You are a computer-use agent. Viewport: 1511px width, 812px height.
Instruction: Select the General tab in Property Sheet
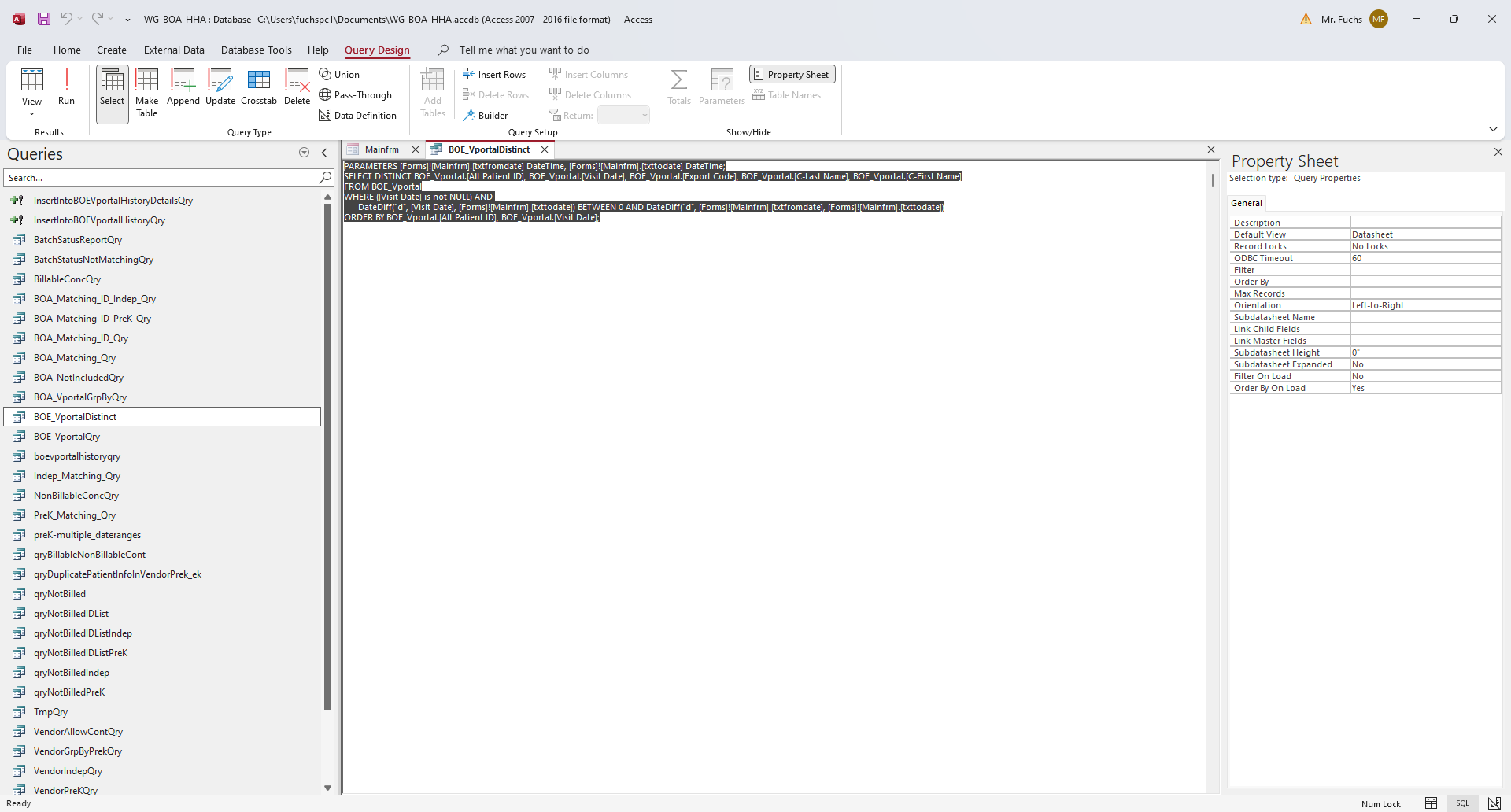[x=1247, y=203]
